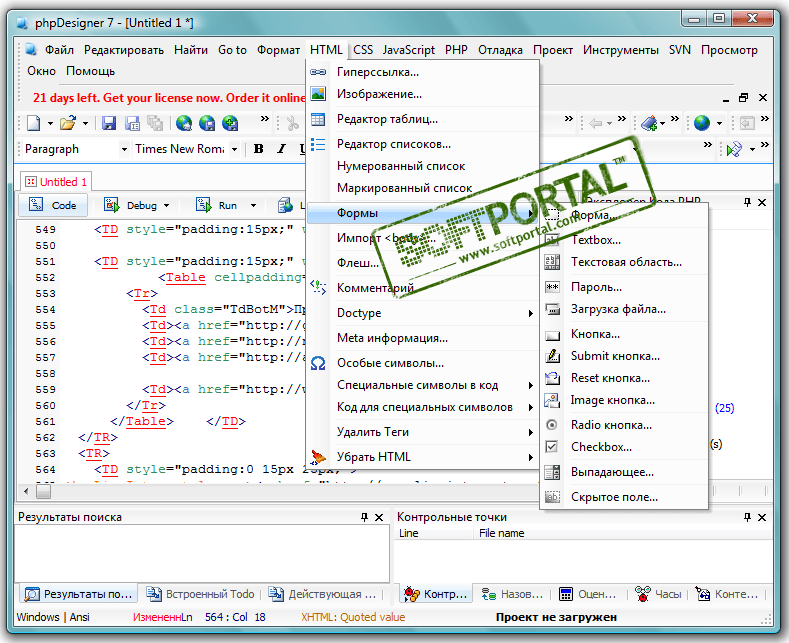Switch to the Часы tab
The width and height of the screenshot is (789, 643).
click(x=658, y=594)
